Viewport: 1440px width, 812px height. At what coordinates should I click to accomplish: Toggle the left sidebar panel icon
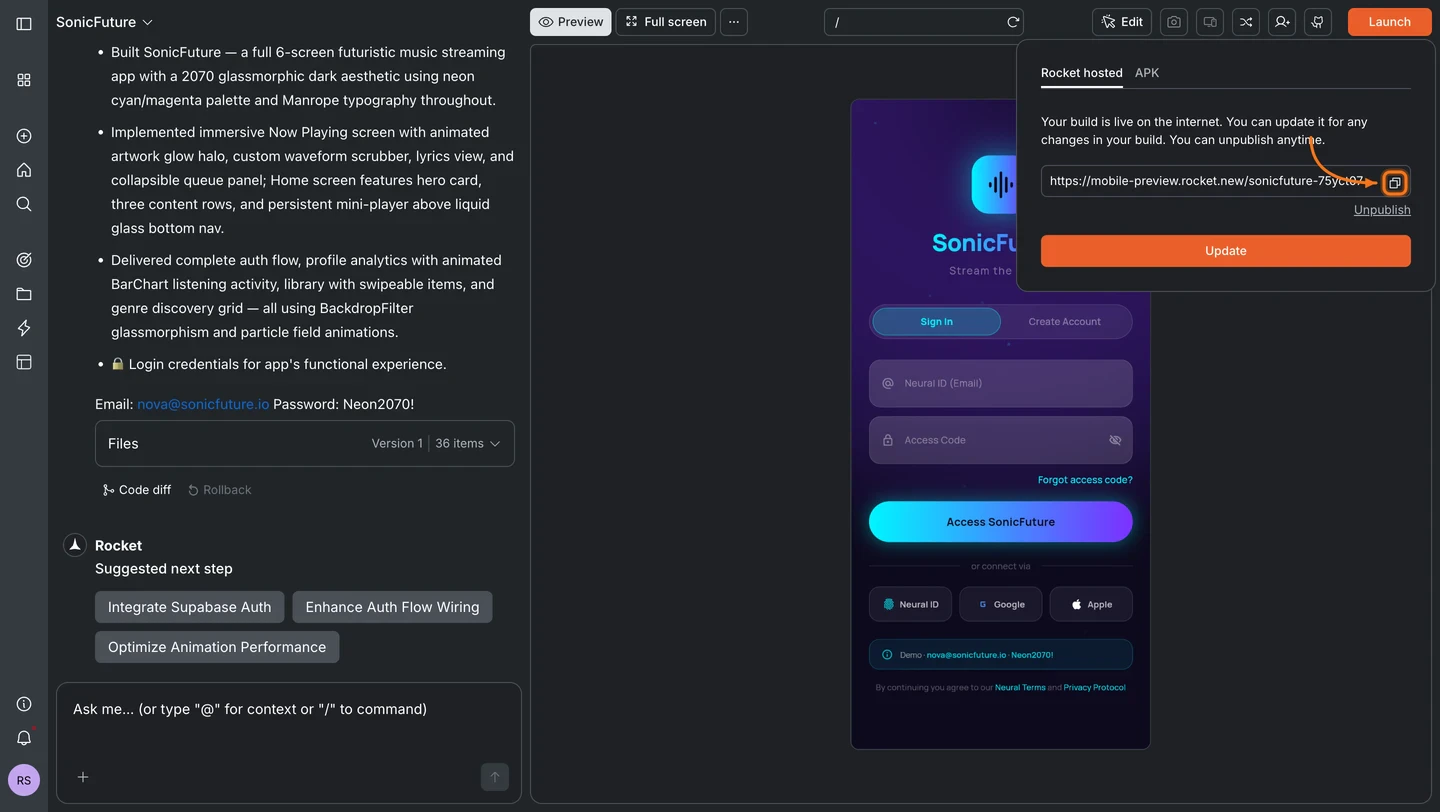click(24, 23)
